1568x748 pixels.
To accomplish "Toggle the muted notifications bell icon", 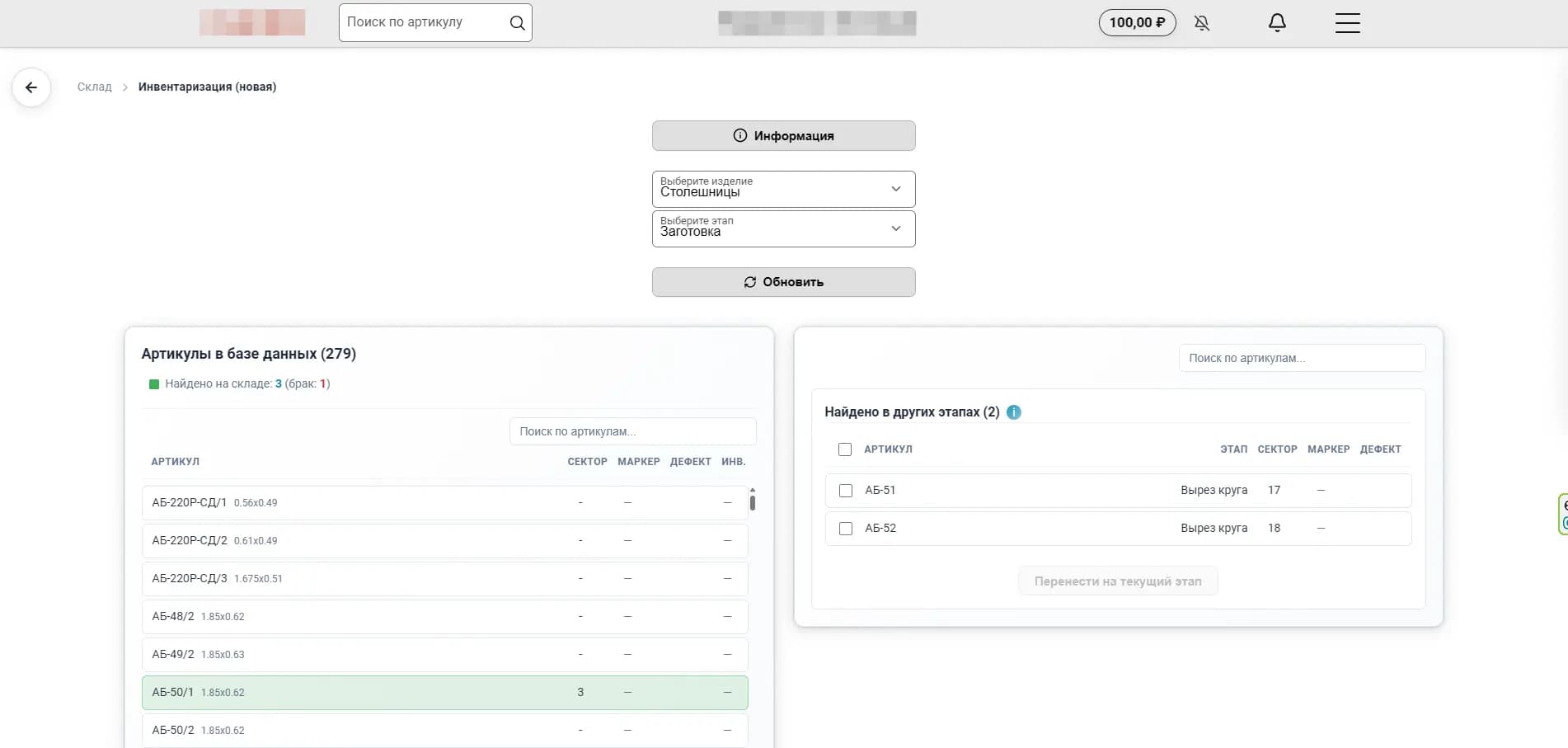I will tap(1202, 22).
